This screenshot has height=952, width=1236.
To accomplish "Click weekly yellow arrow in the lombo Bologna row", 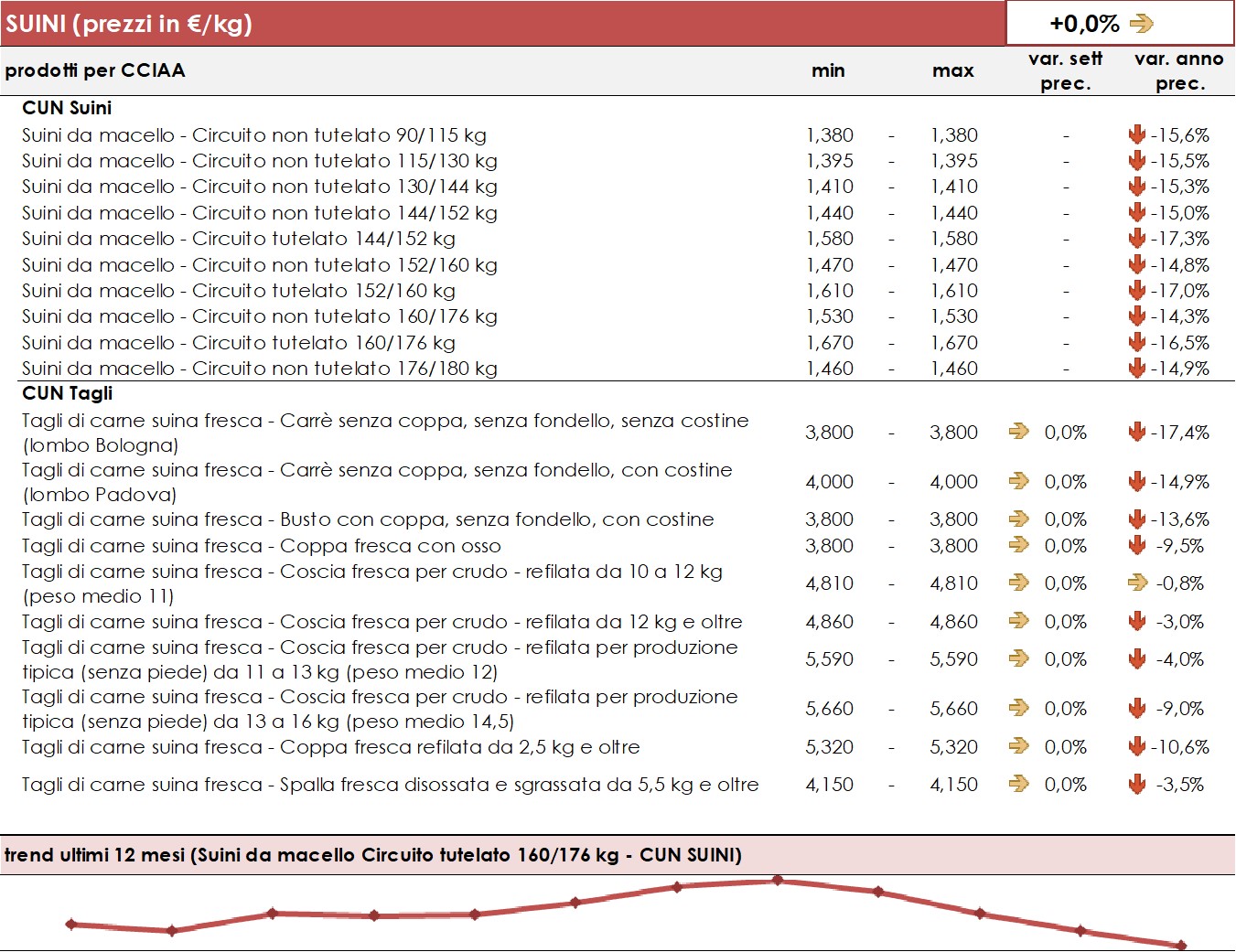I will coord(1018,432).
